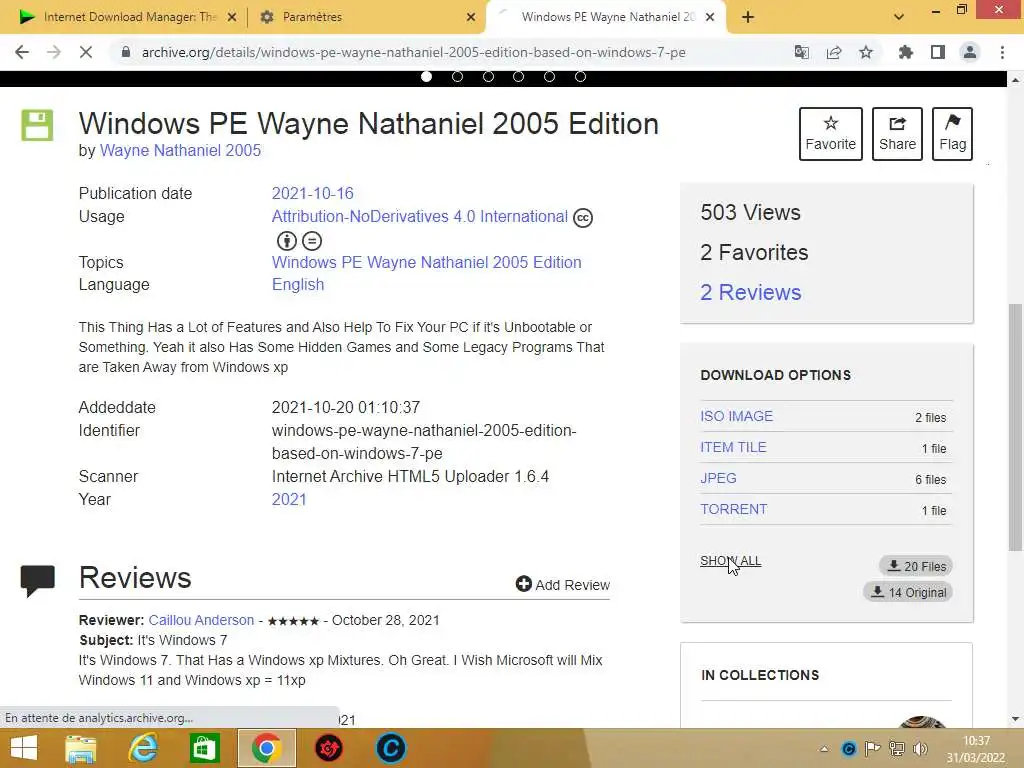
Task: Open blue C application in taskbar
Action: coord(391,748)
